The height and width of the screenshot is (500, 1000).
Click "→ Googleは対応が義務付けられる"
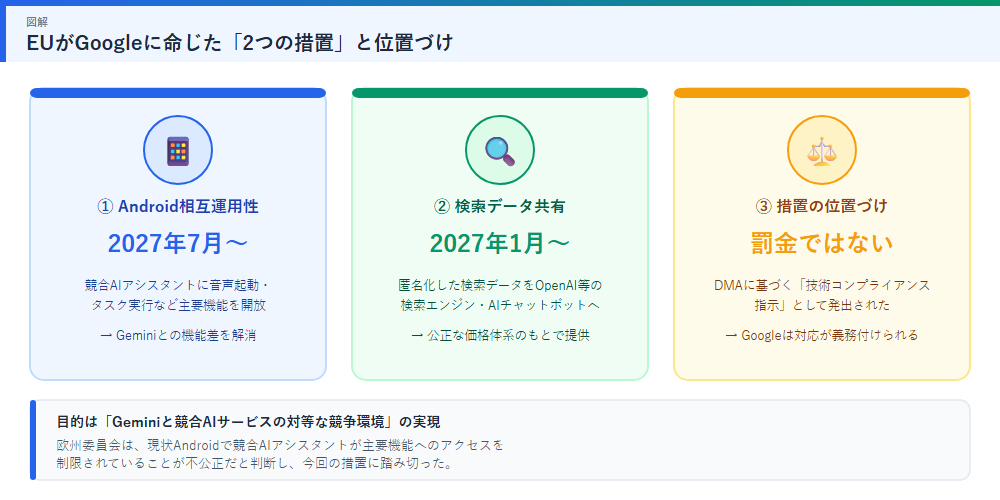tap(821, 335)
